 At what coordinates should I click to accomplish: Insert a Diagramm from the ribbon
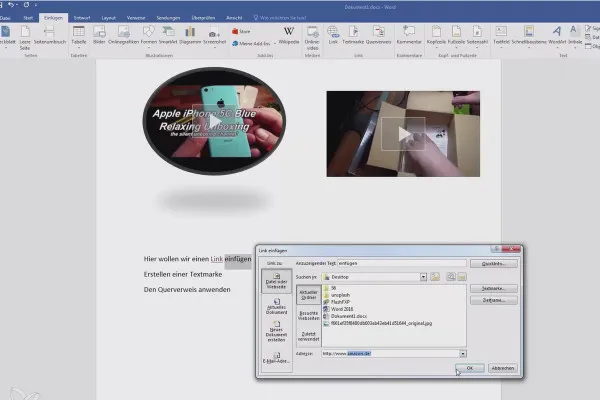coord(190,35)
